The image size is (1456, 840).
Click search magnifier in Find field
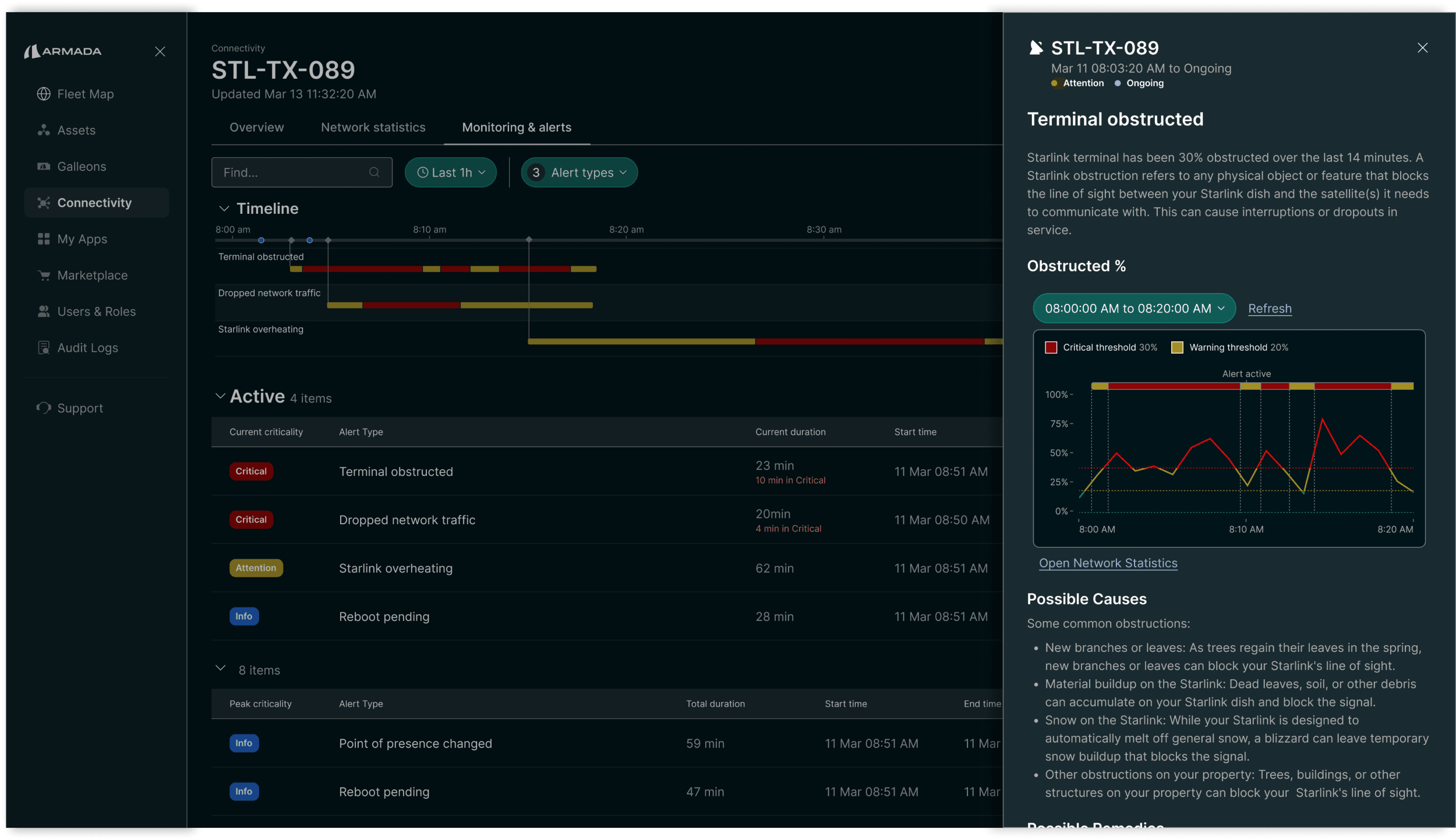374,172
